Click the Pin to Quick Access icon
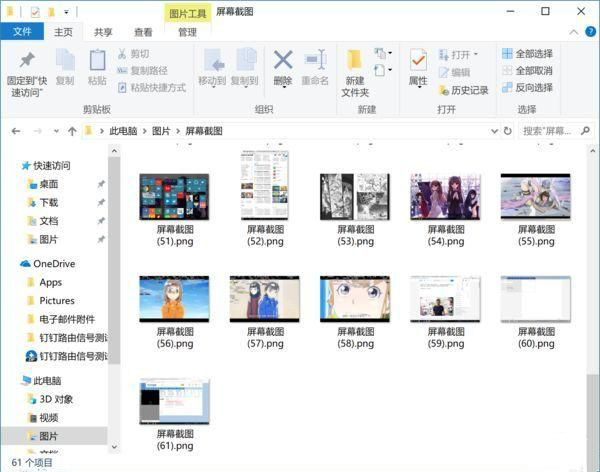Image resolution: width=600 pixels, height=472 pixels. (x=27, y=61)
